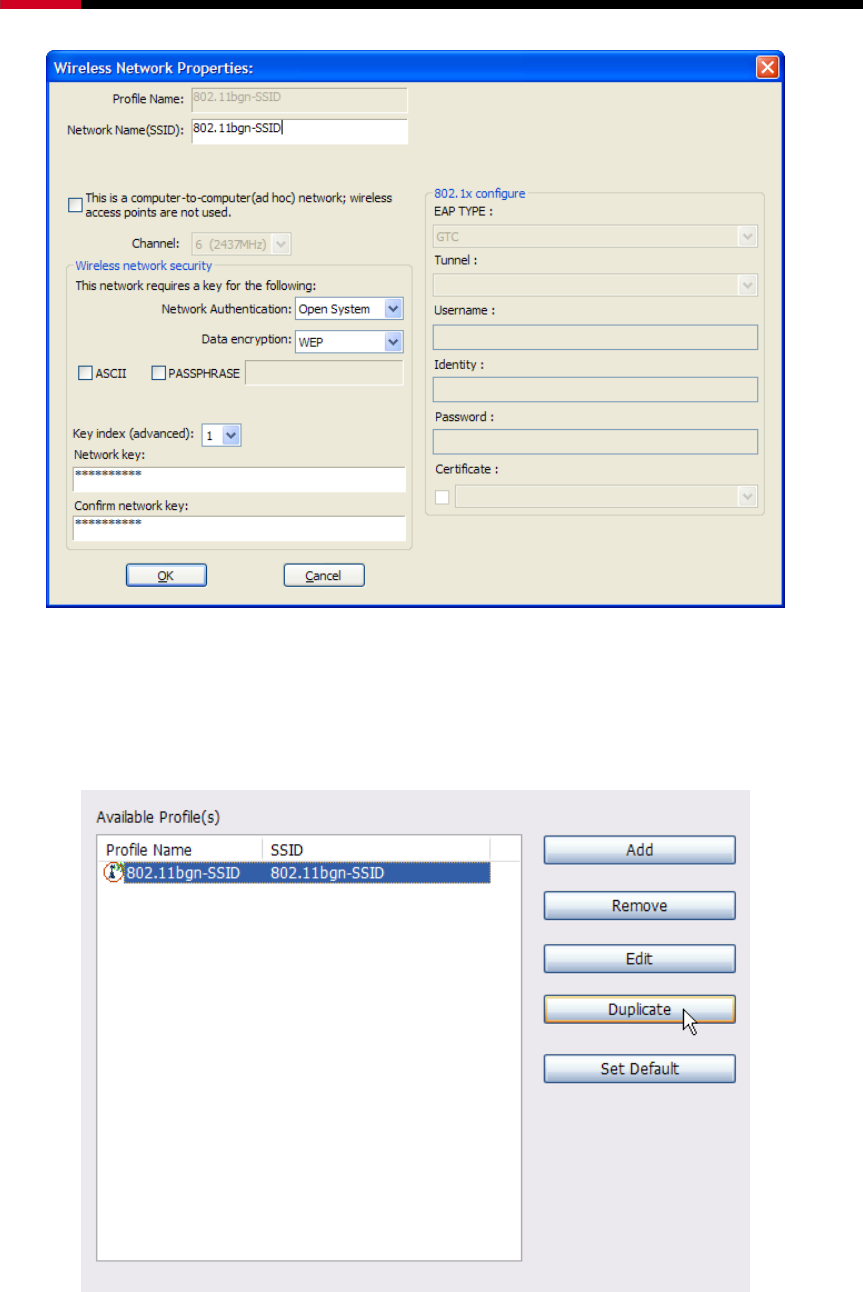Open the Certificate dropdown

(x=747, y=496)
